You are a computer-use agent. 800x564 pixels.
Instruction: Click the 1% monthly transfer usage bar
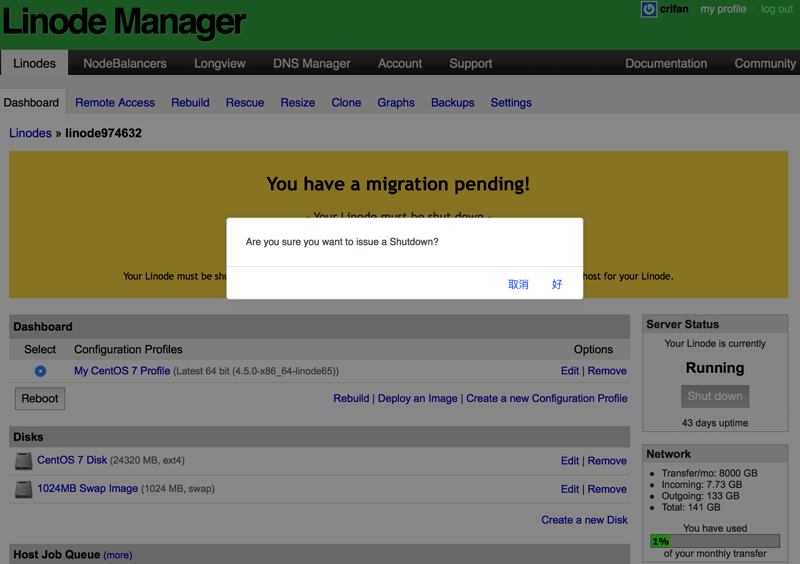tap(715, 541)
